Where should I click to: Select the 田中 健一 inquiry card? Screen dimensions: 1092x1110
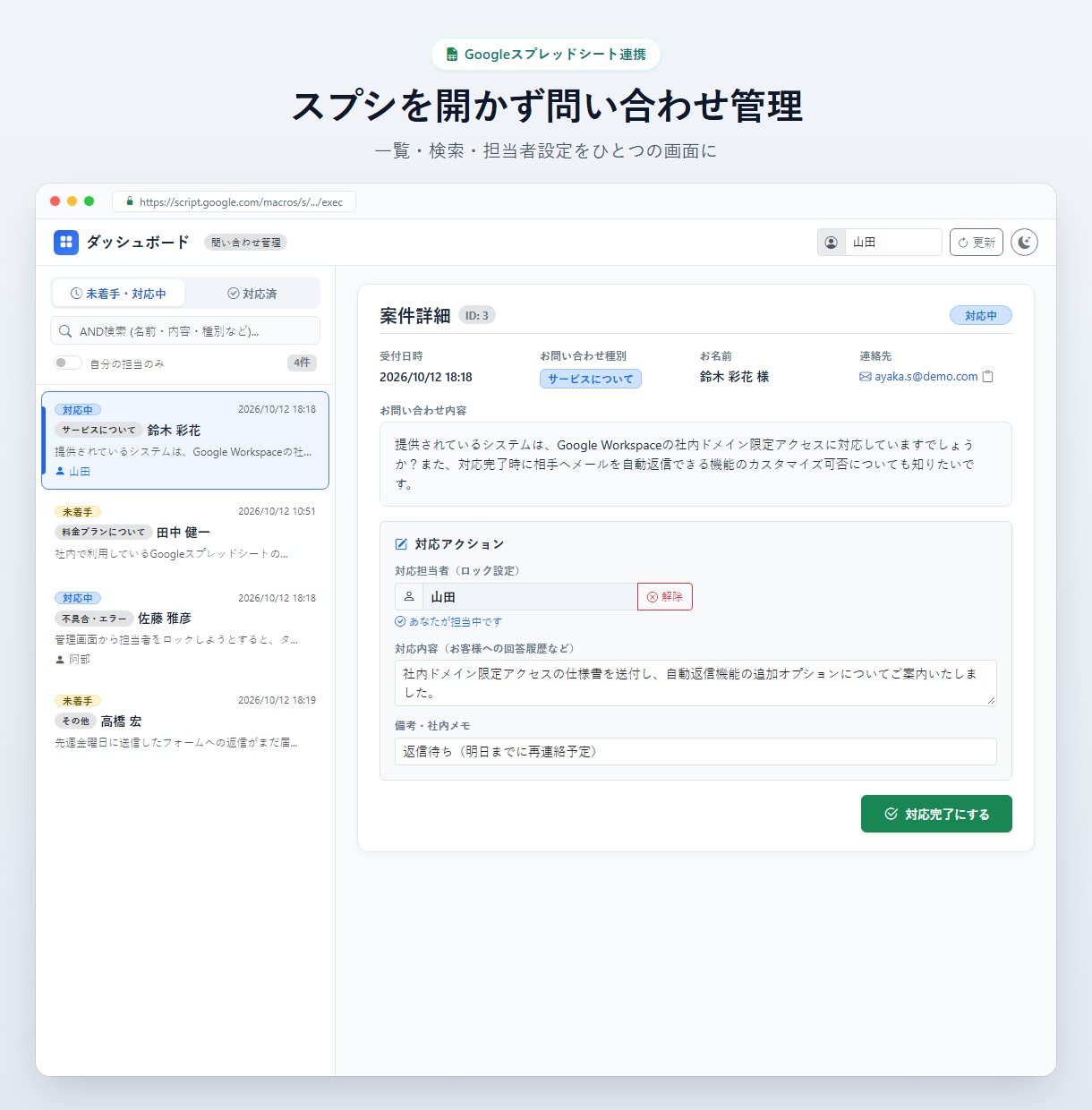pos(185,534)
